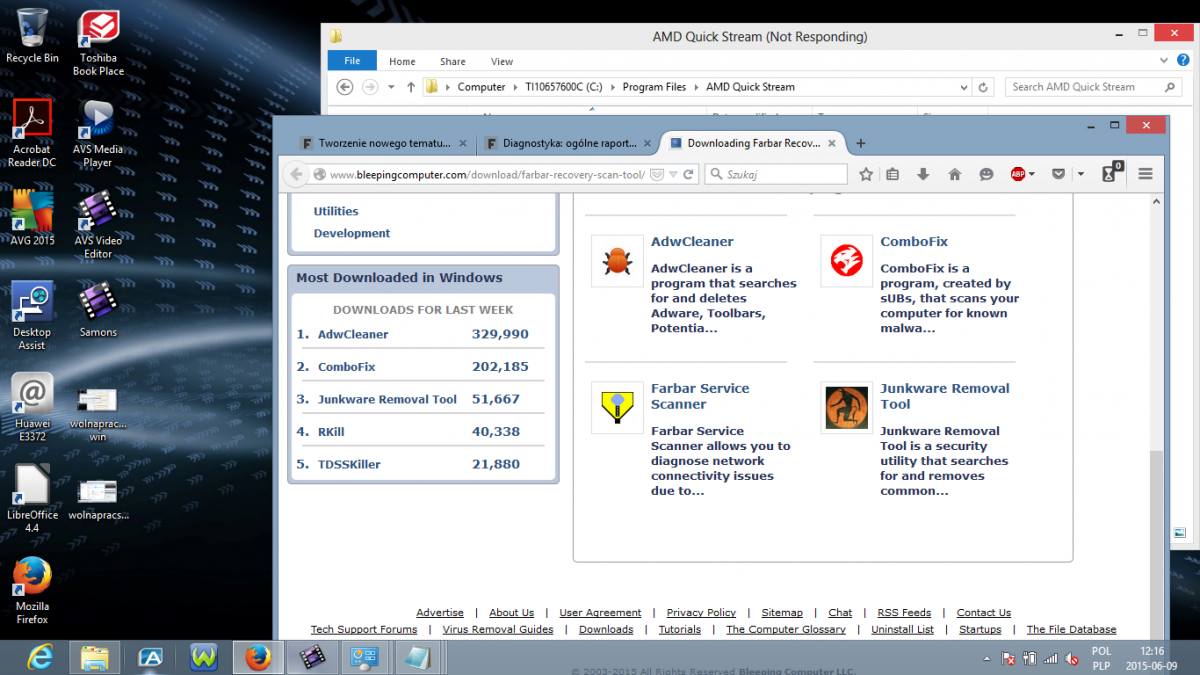The width and height of the screenshot is (1200, 675).
Task: Open Home ribbon tab in Explorer window
Action: coord(402,61)
